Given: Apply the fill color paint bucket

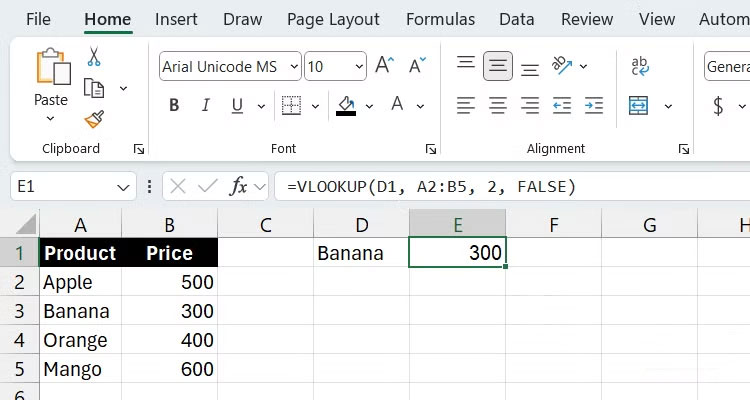Looking at the screenshot, I should [x=346, y=105].
